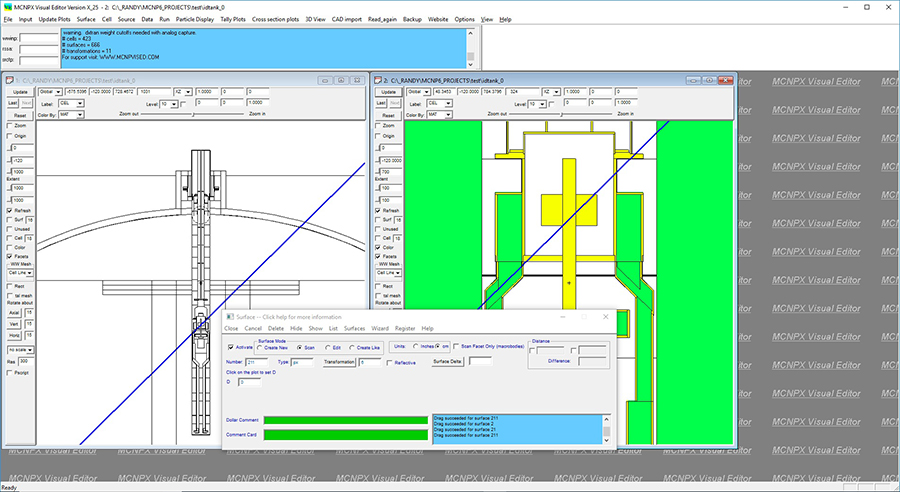Open the Tally Plots menu
The height and width of the screenshot is (492, 900).
tap(233, 19)
